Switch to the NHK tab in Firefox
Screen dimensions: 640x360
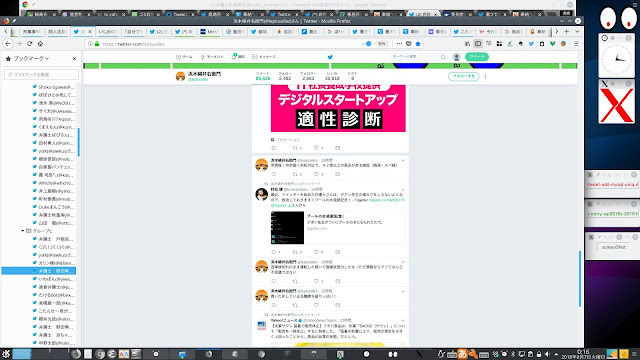point(209,31)
